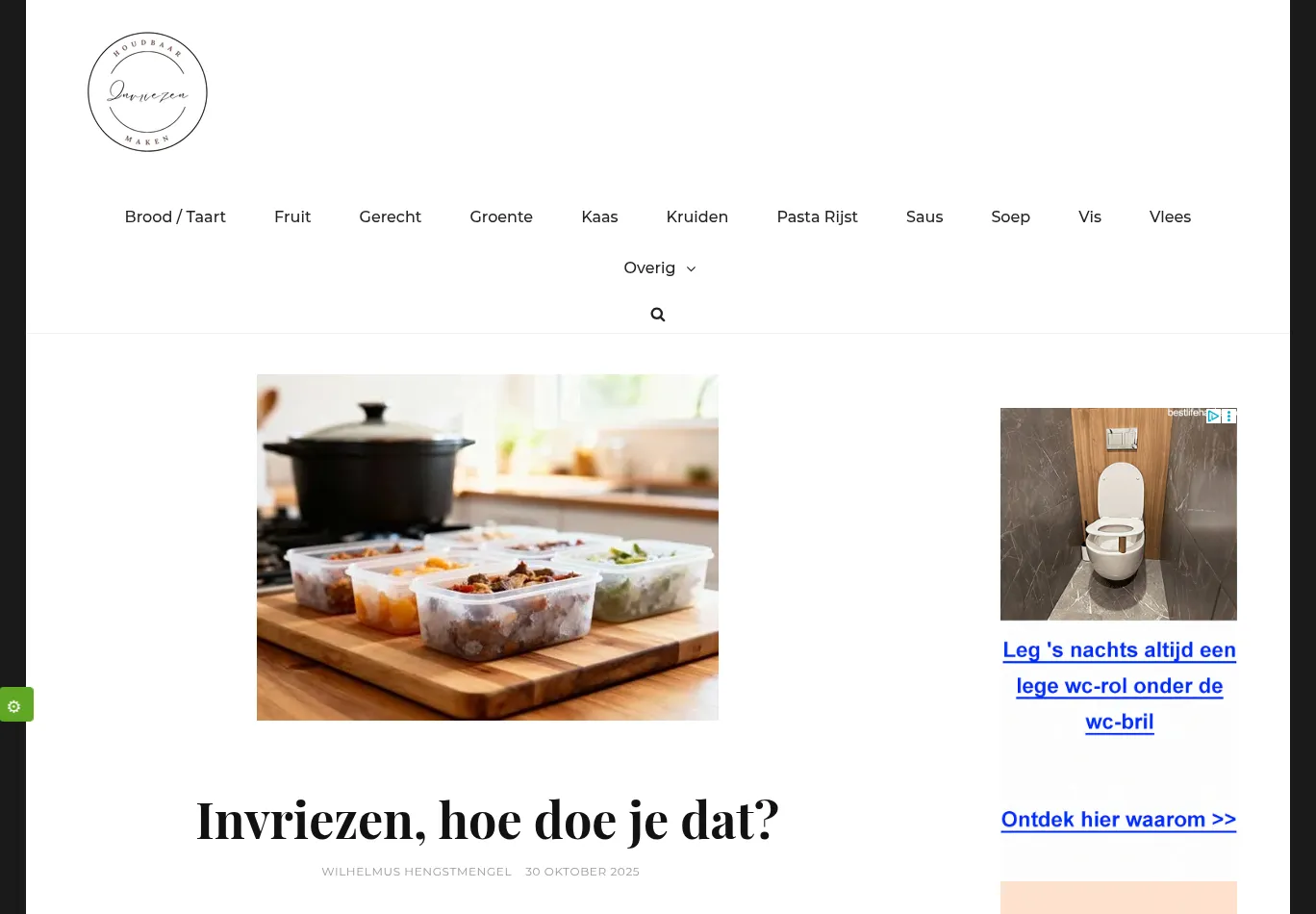
Task: Navigate to the Groente category
Action: tap(501, 216)
